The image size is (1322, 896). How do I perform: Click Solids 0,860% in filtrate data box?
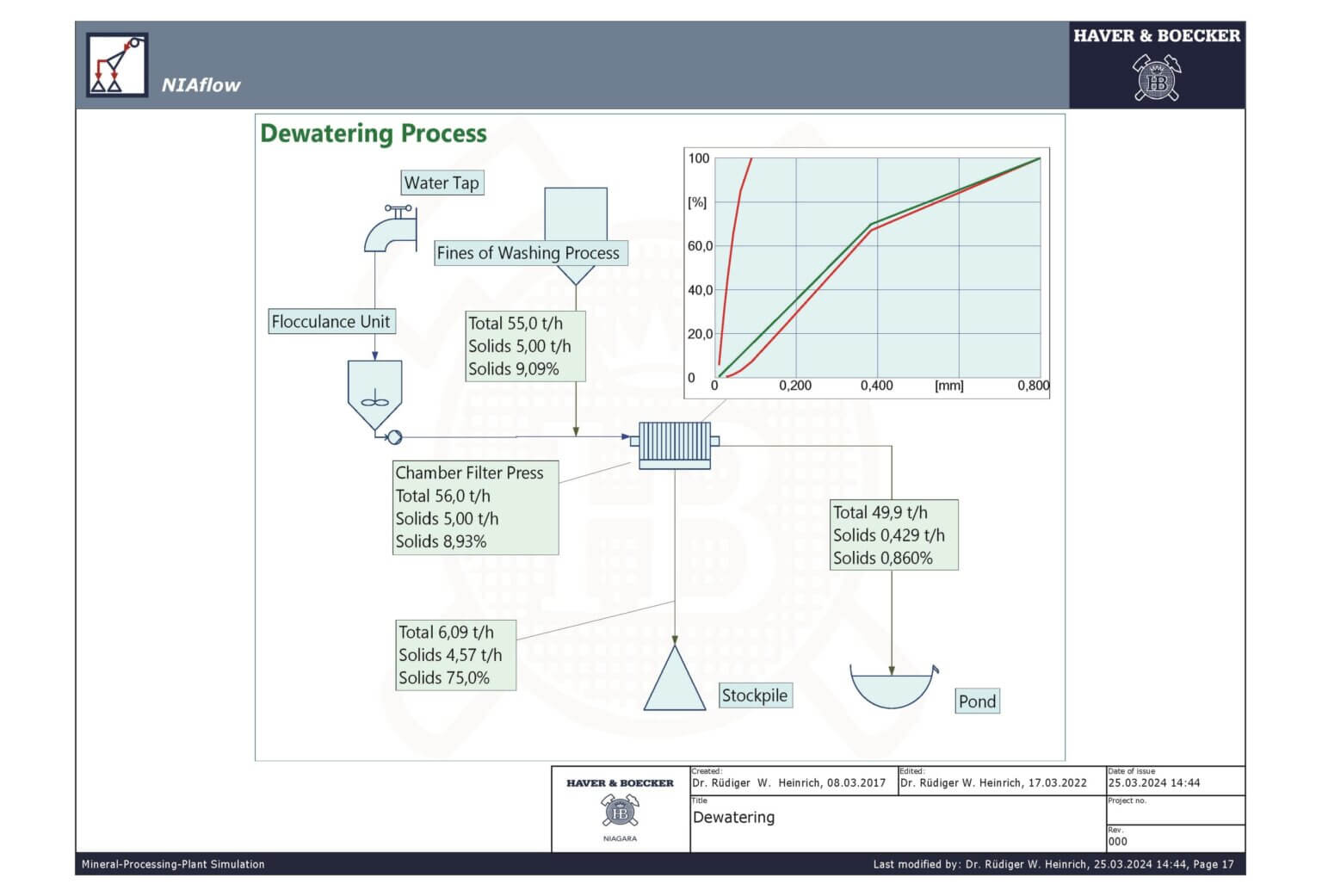coord(883,558)
